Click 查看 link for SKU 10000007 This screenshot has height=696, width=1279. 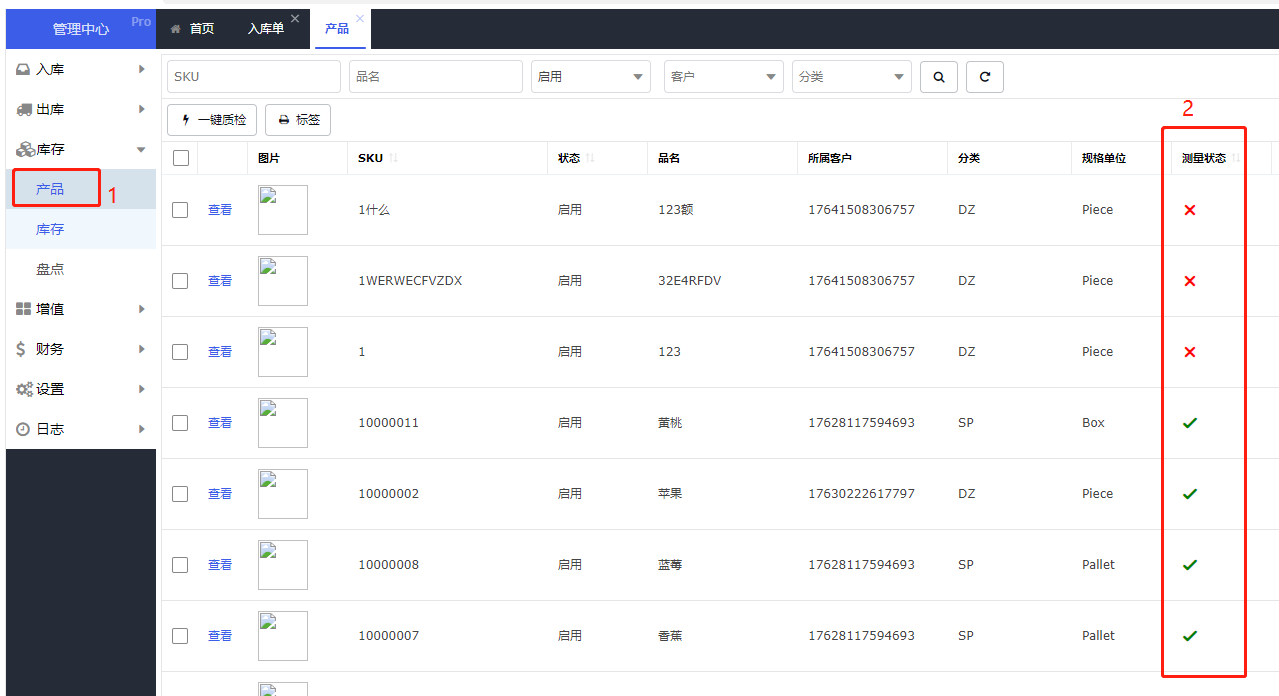[x=220, y=636]
